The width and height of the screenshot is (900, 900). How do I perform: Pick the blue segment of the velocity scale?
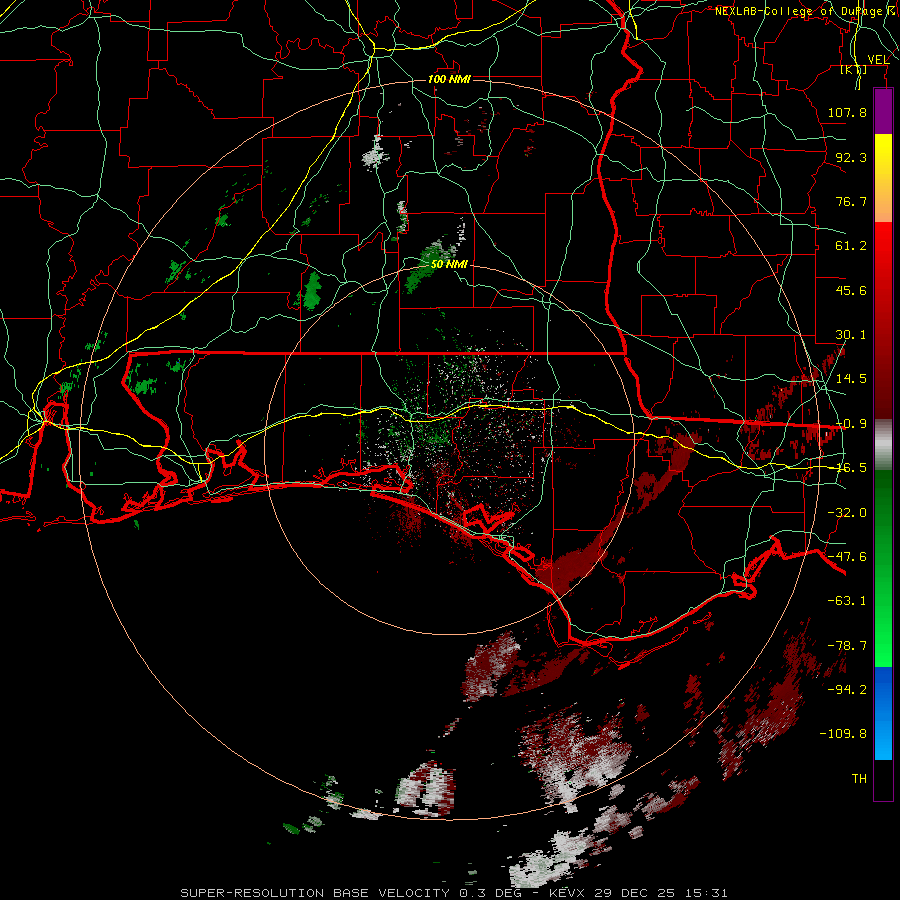[x=883, y=713]
